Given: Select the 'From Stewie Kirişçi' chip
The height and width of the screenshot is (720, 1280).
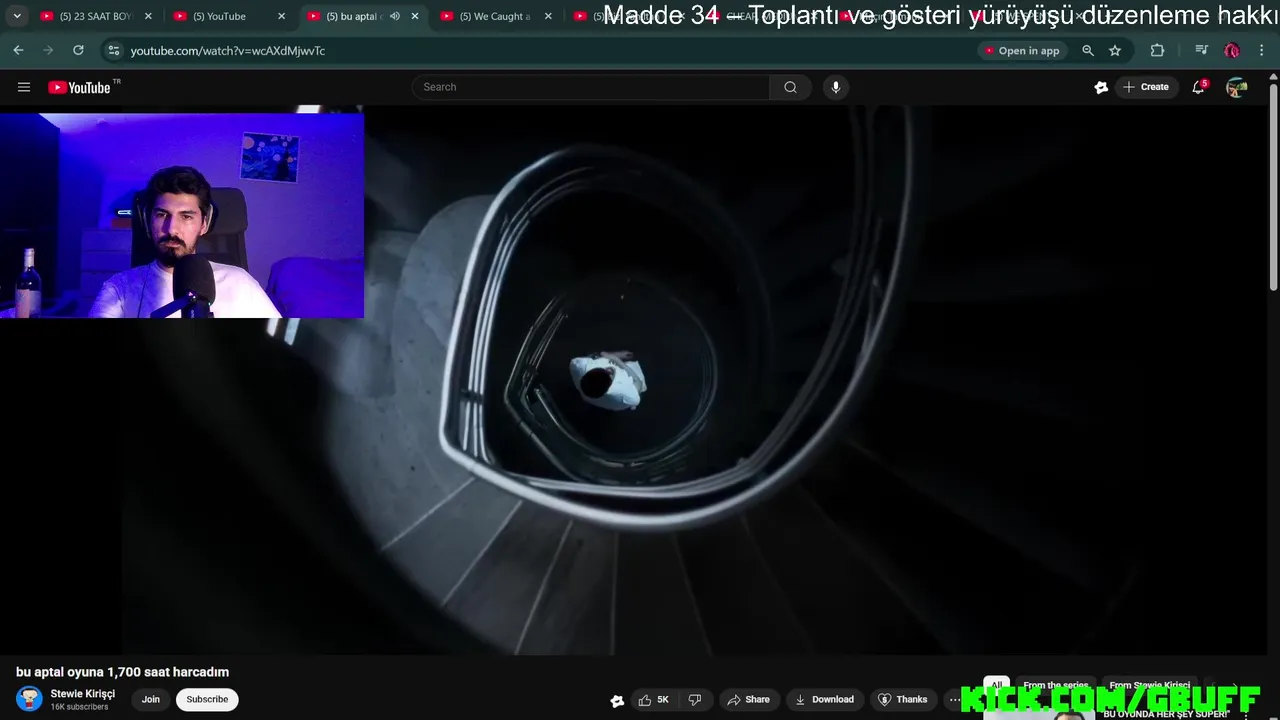Looking at the screenshot, I should click(1150, 685).
